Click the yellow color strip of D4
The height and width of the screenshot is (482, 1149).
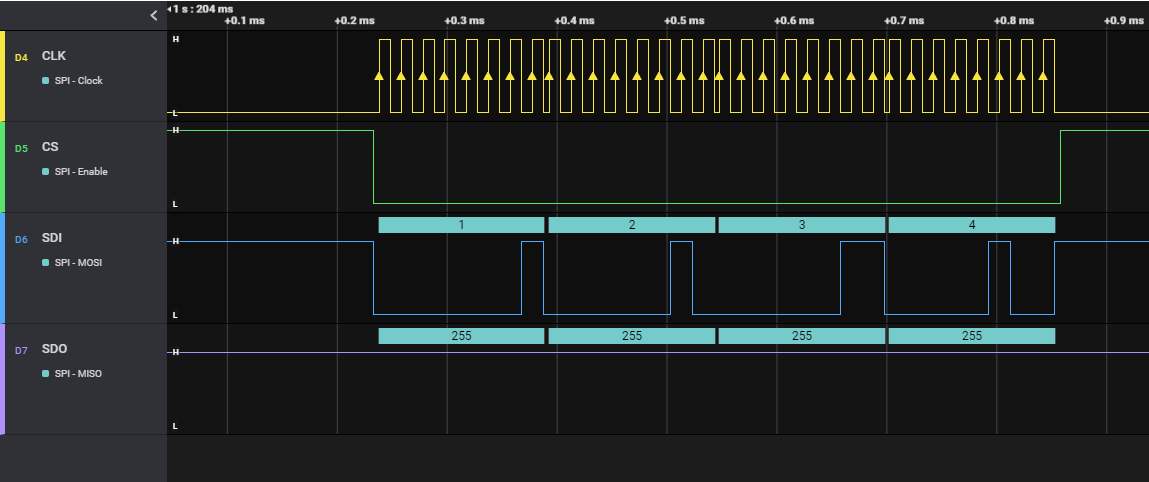[x=3, y=76]
